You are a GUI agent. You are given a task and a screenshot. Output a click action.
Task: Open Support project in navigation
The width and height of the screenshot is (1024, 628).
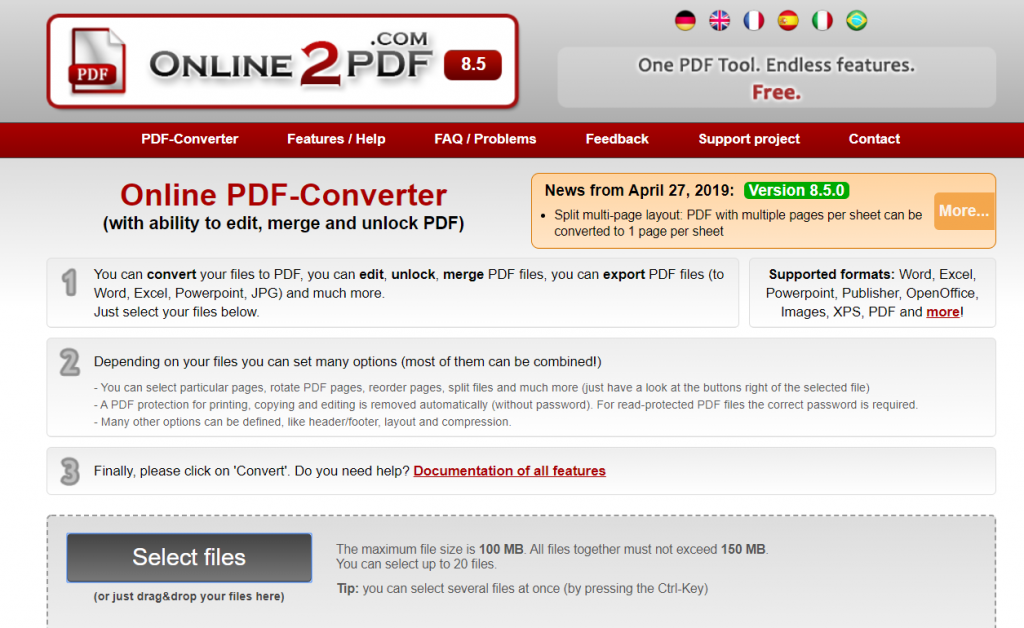(x=749, y=139)
